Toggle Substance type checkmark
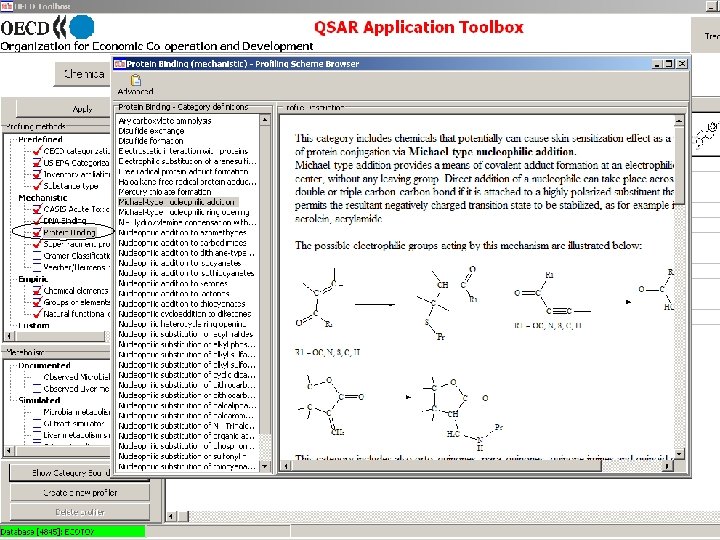The width and height of the screenshot is (720, 540). 38,186
